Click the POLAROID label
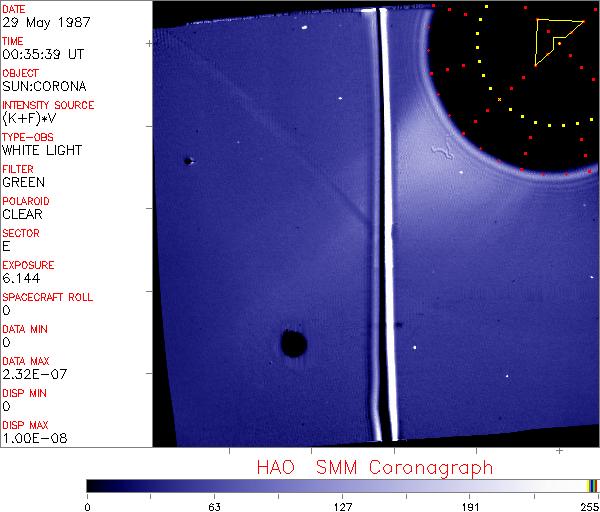The image size is (600, 512). click(26, 201)
